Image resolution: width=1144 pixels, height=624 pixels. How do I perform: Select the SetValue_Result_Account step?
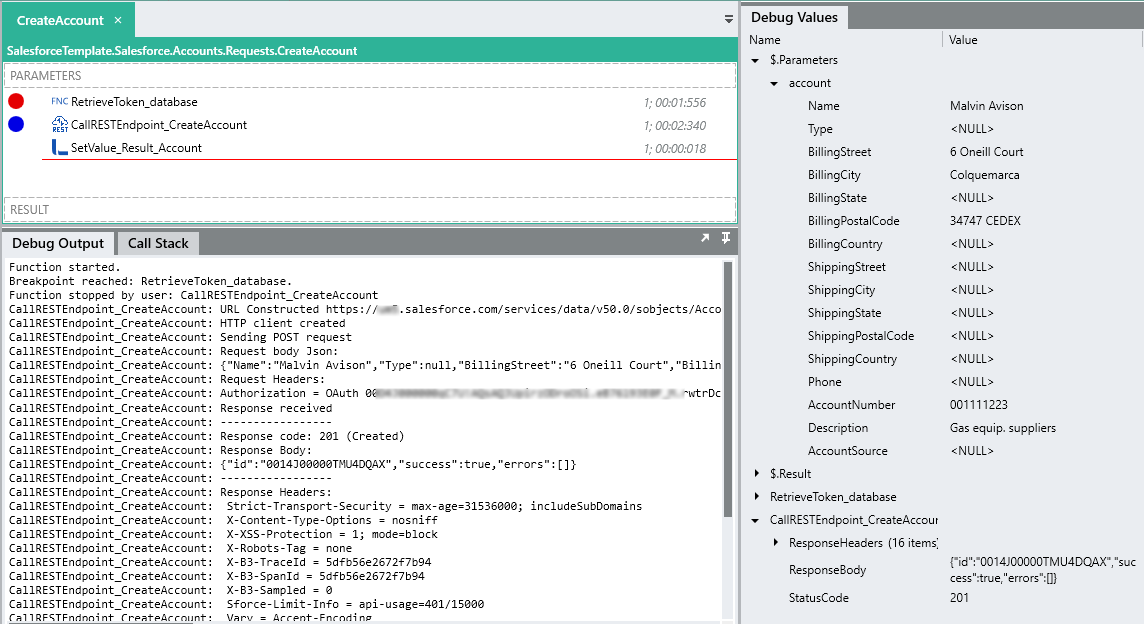(136, 148)
